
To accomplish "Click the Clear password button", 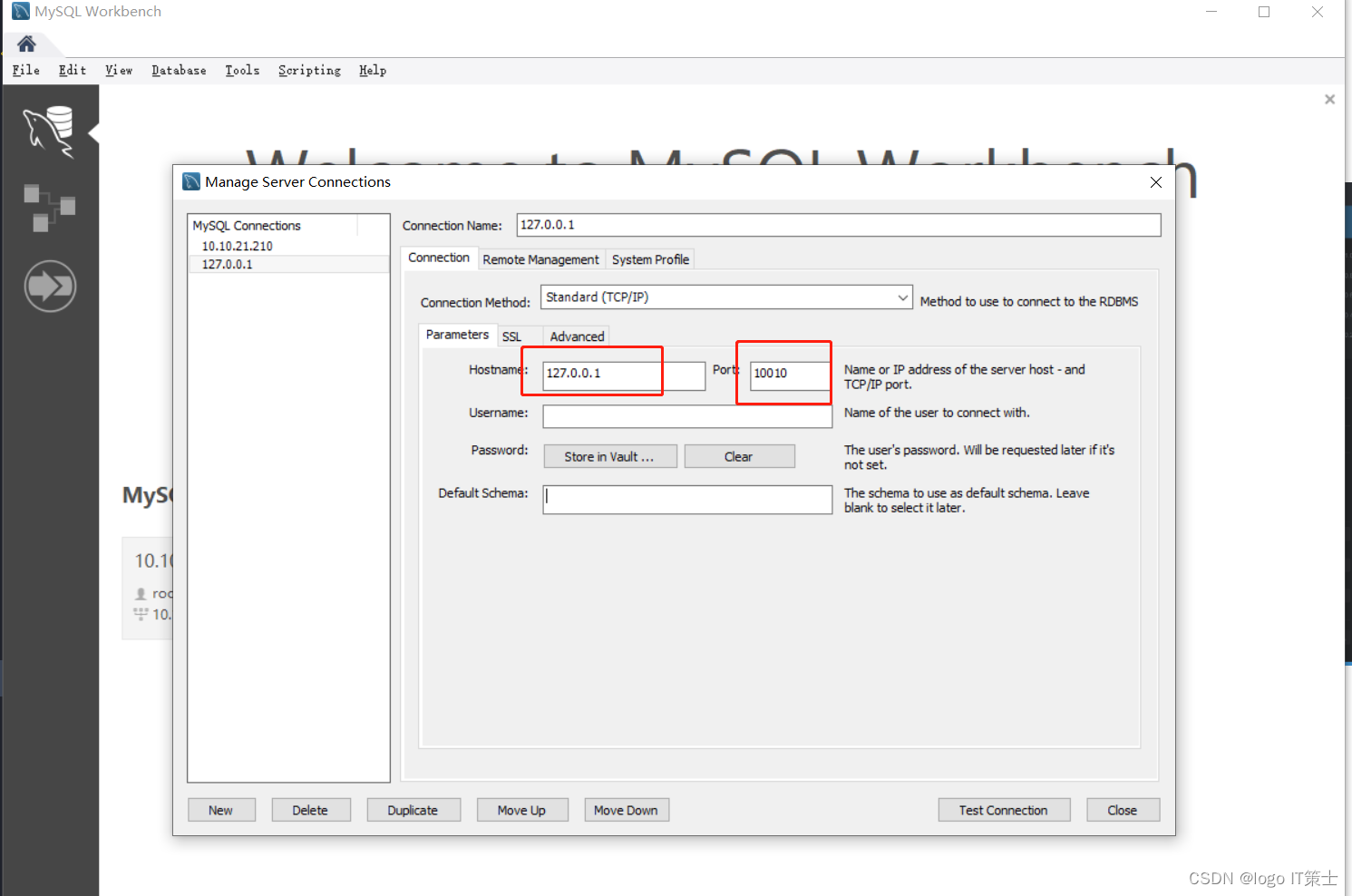I will point(739,456).
